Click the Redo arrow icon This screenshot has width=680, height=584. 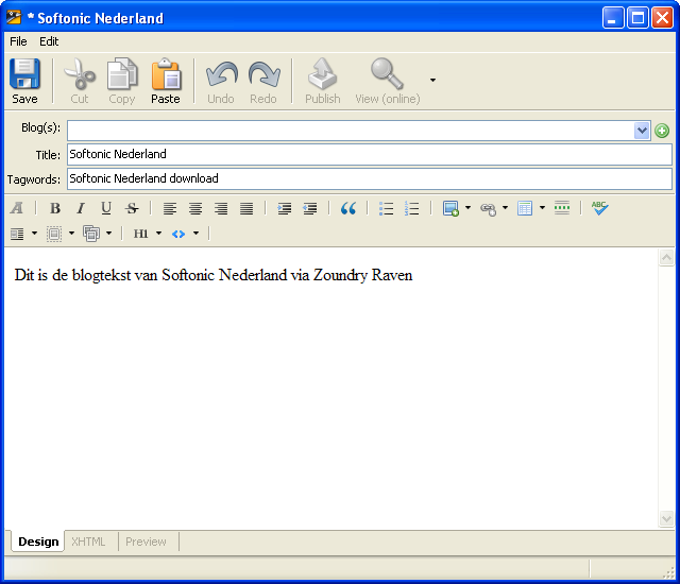click(x=264, y=74)
